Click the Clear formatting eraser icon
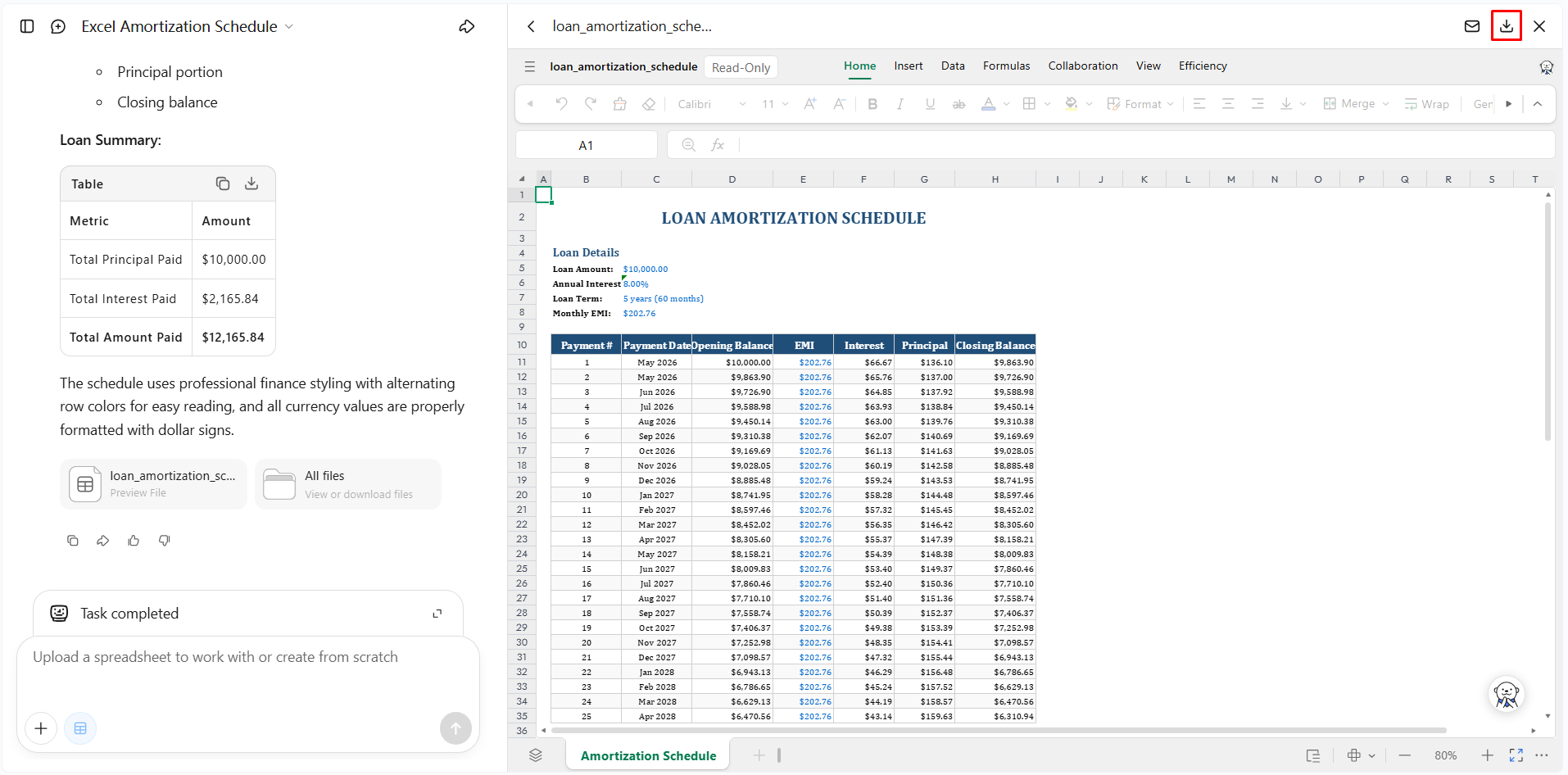The width and height of the screenshot is (1568, 775). click(649, 103)
